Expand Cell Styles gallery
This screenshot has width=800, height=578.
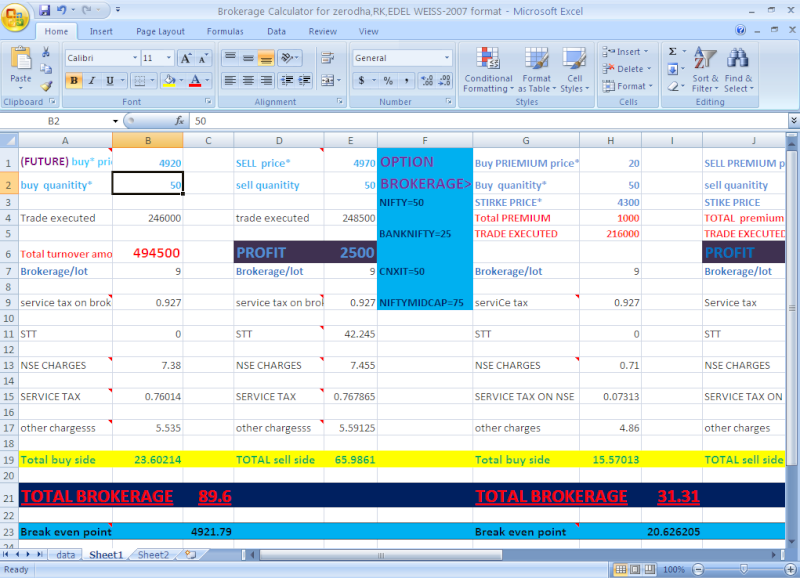click(x=574, y=70)
